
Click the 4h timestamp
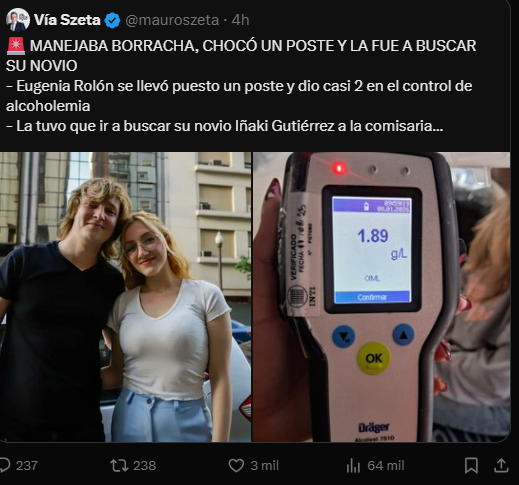click(x=240, y=20)
